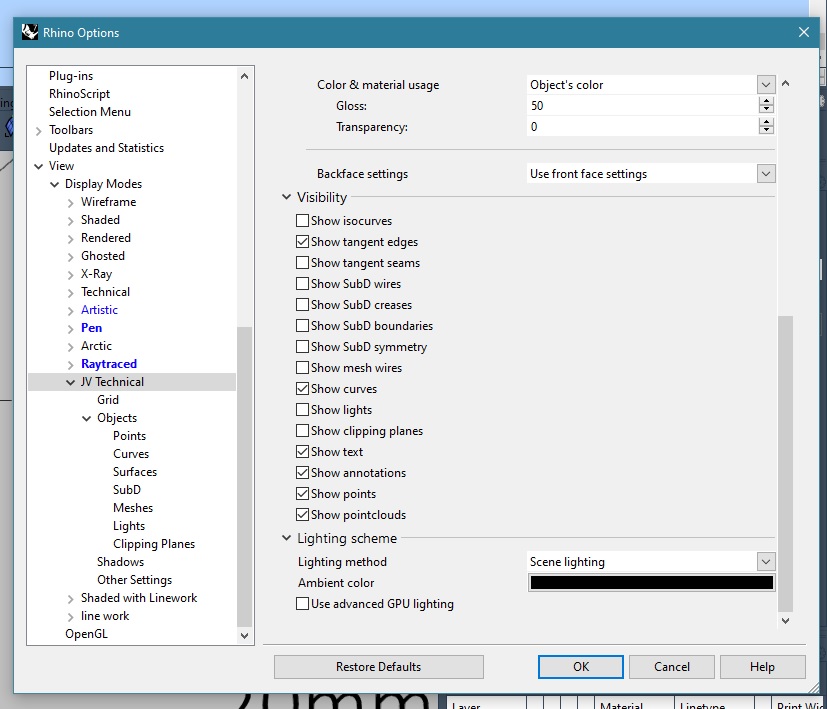This screenshot has height=709, width=827.
Task: Click OK to apply options
Action: pyautogui.click(x=581, y=667)
